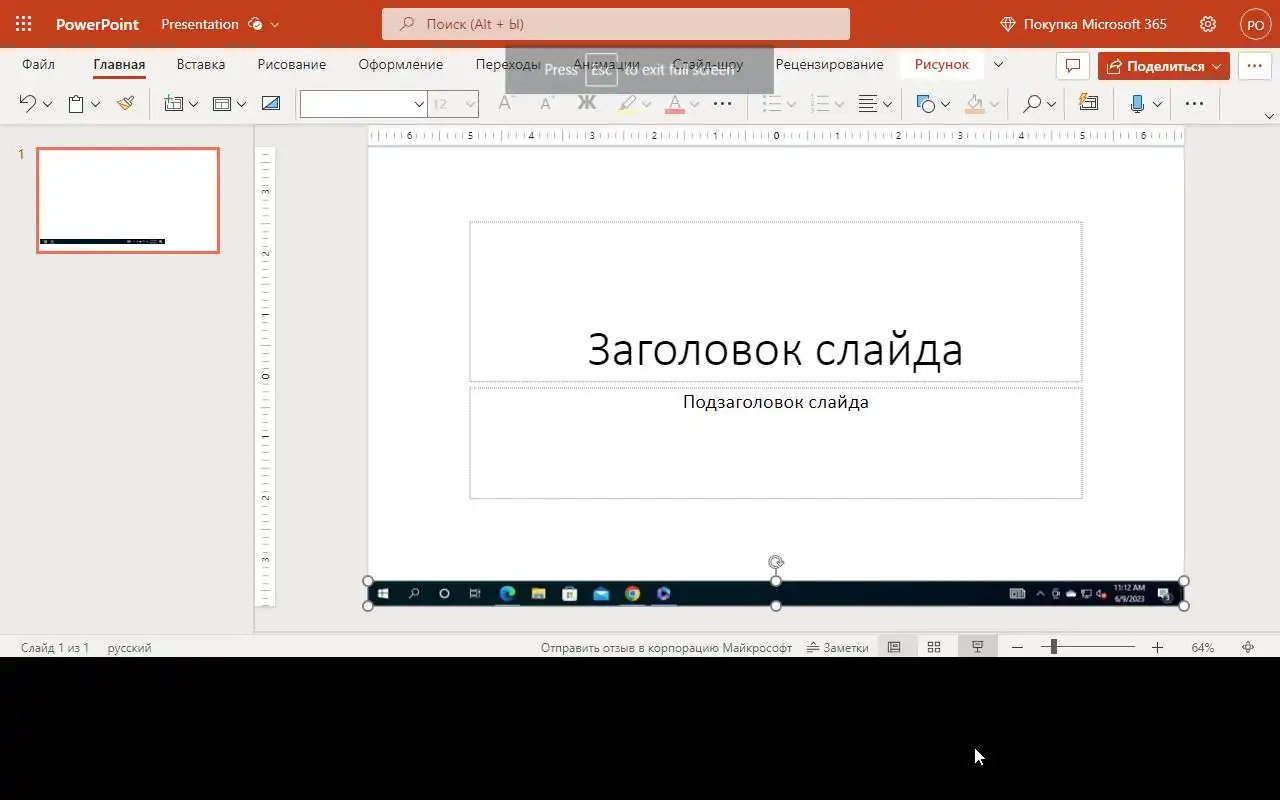Expand the layout dropdown arrow
The height and width of the screenshot is (800, 1280).
click(241, 104)
